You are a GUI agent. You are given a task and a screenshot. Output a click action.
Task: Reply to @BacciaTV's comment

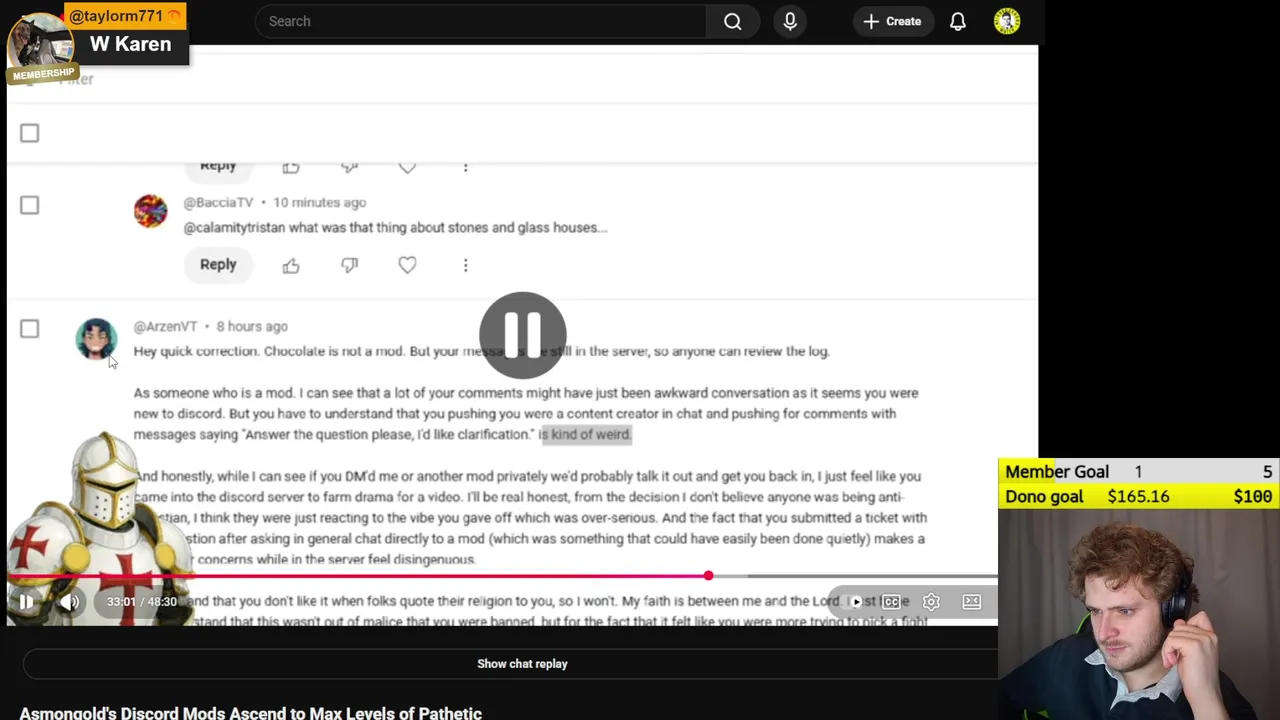(x=218, y=265)
